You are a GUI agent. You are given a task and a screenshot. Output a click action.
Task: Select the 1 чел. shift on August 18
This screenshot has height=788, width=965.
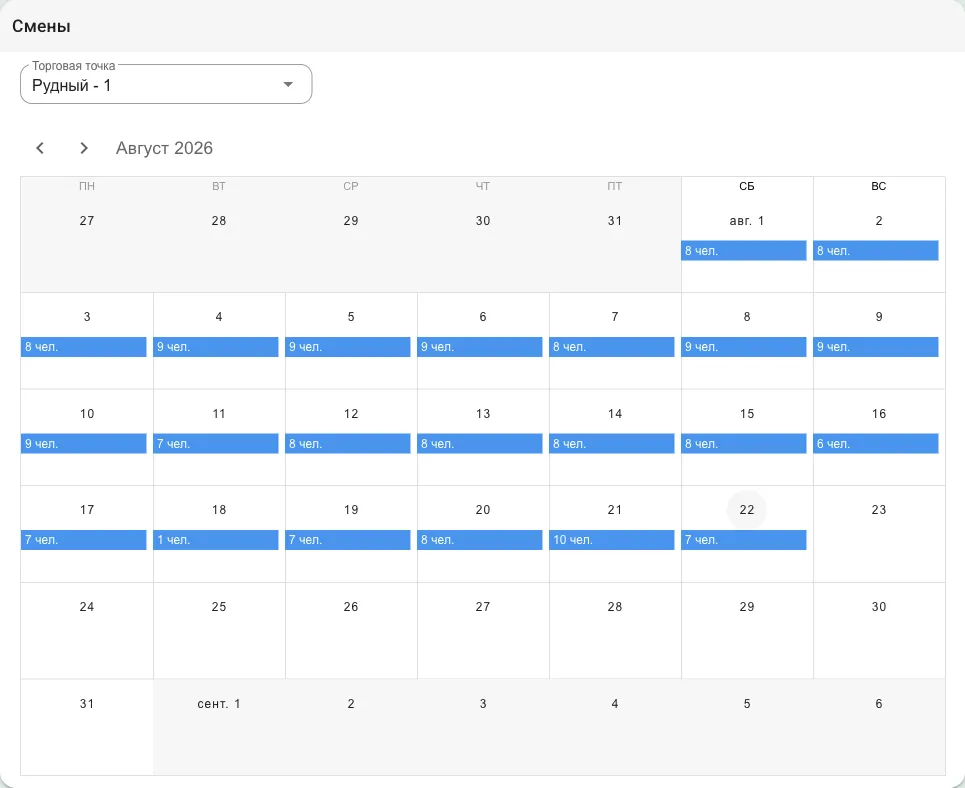coord(215,540)
